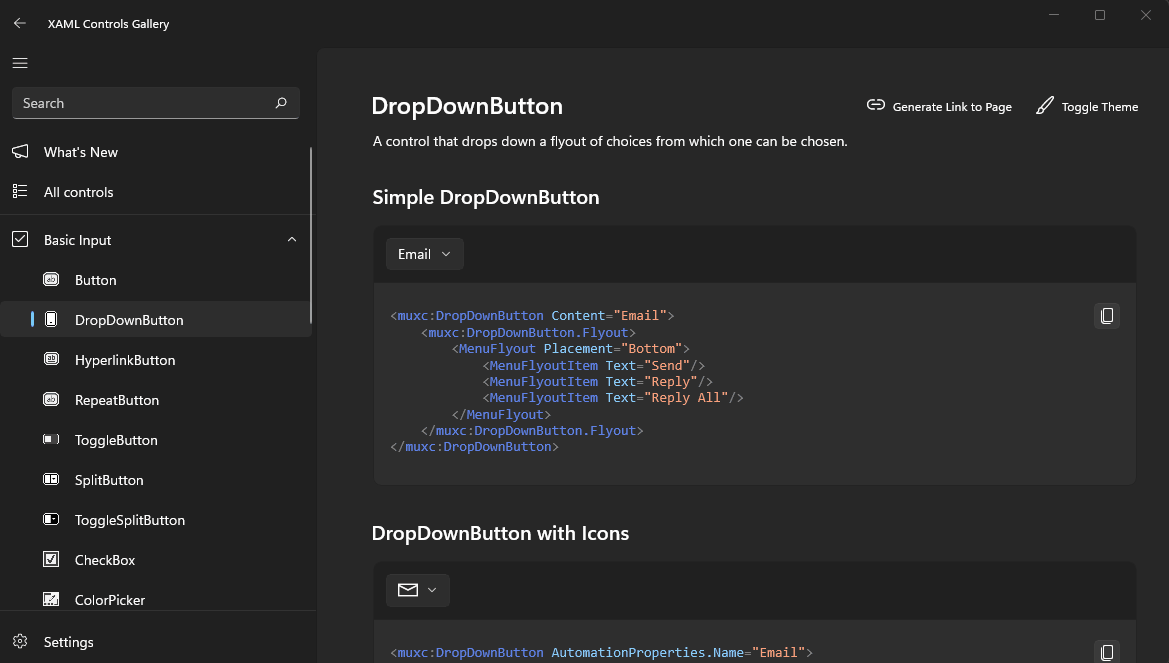Image resolution: width=1169 pixels, height=663 pixels.
Task: Maximize the XAML Controls Gallery window
Action: tap(1100, 15)
